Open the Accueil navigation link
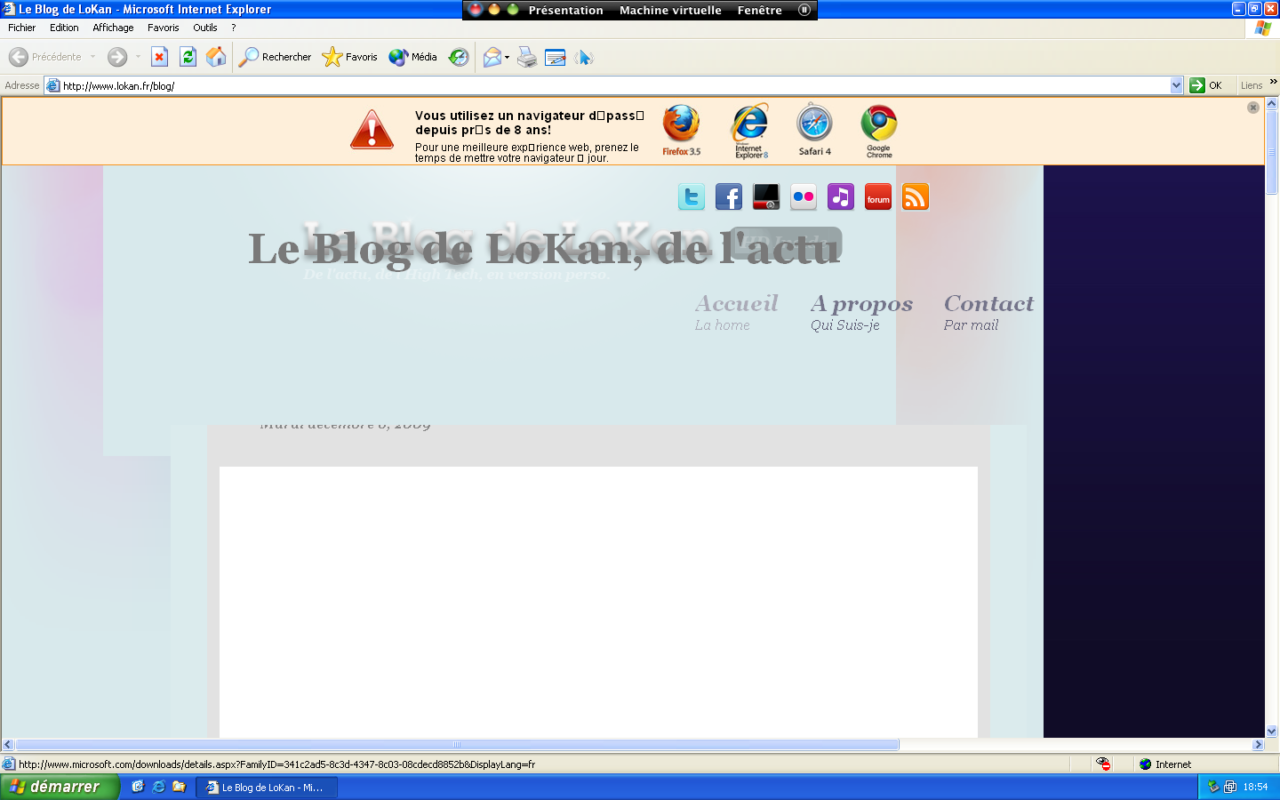Screen dimensions: 1280x800 point(736,311)
